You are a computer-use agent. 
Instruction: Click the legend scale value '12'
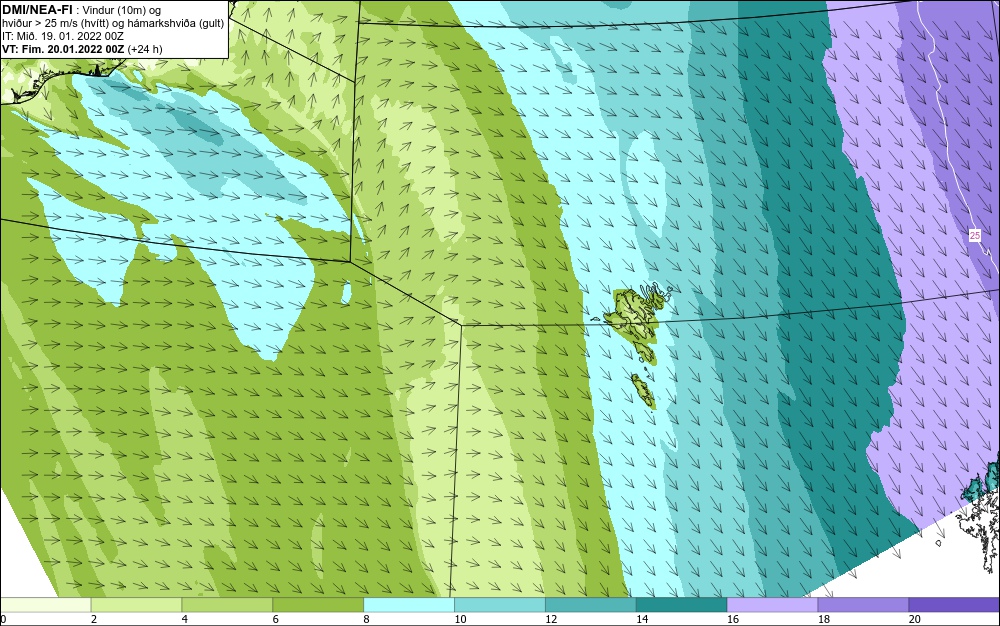[551, 619]
